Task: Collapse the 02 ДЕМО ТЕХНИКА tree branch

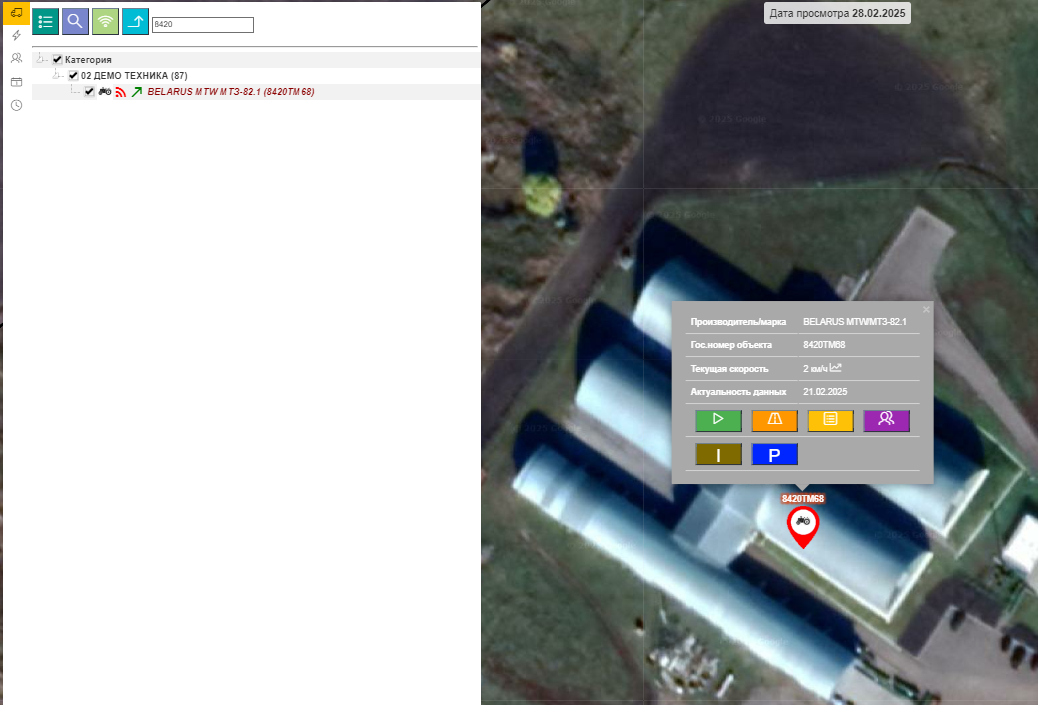Action: (57, 76)
